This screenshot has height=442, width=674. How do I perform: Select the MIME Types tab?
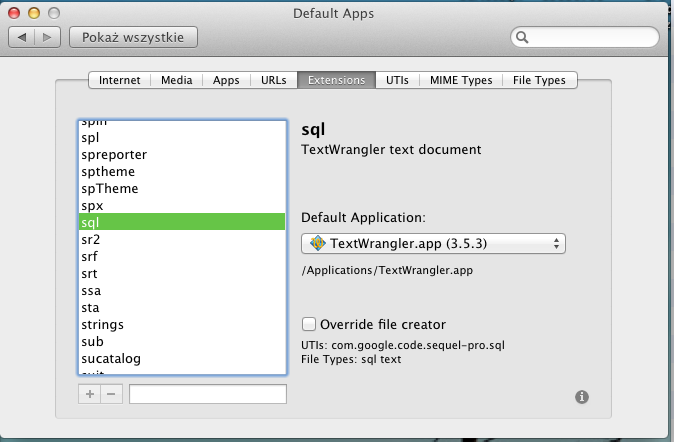[460, 80]
